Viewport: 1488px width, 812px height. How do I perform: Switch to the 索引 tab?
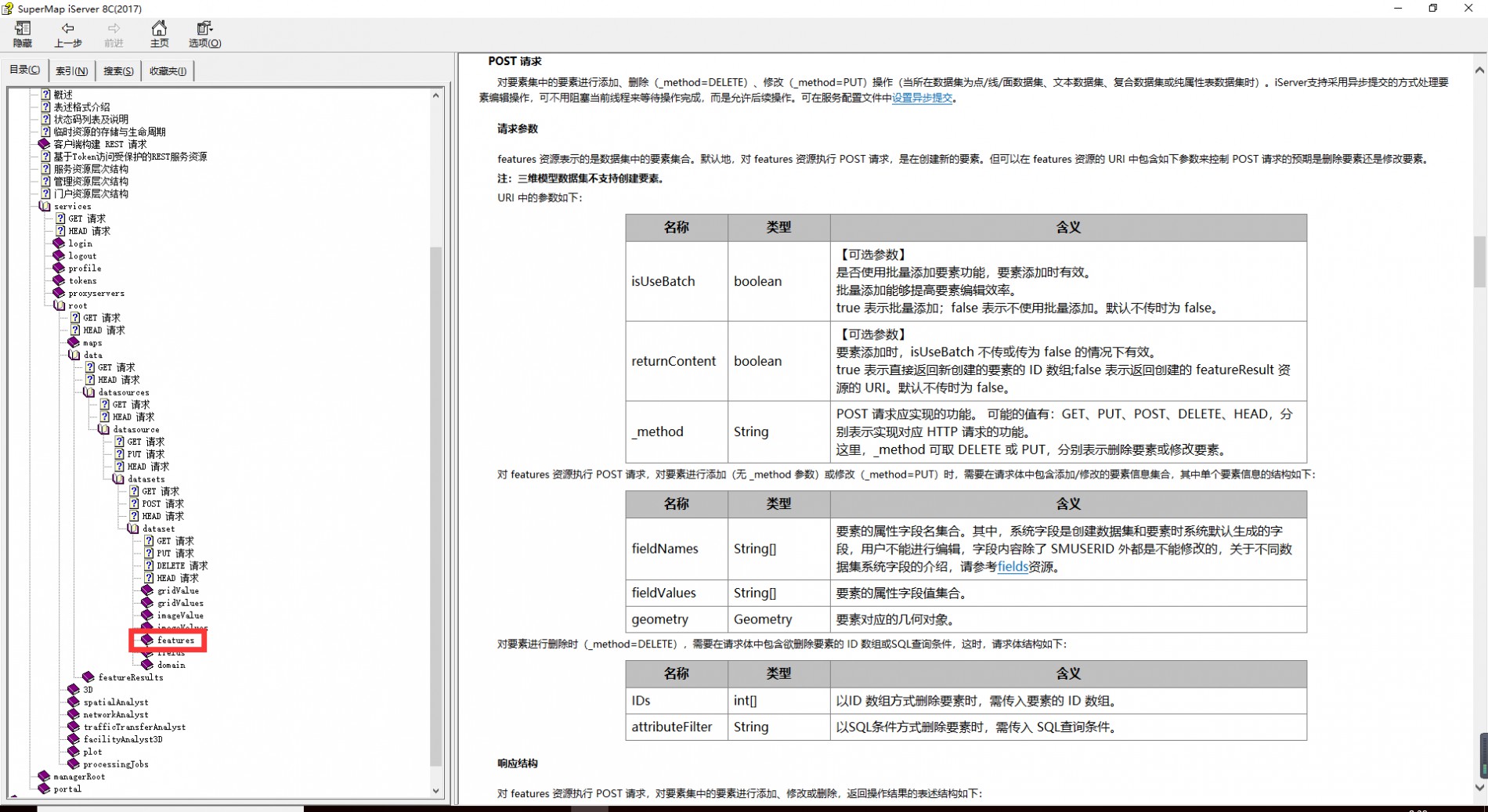click(x=71, y=70)
